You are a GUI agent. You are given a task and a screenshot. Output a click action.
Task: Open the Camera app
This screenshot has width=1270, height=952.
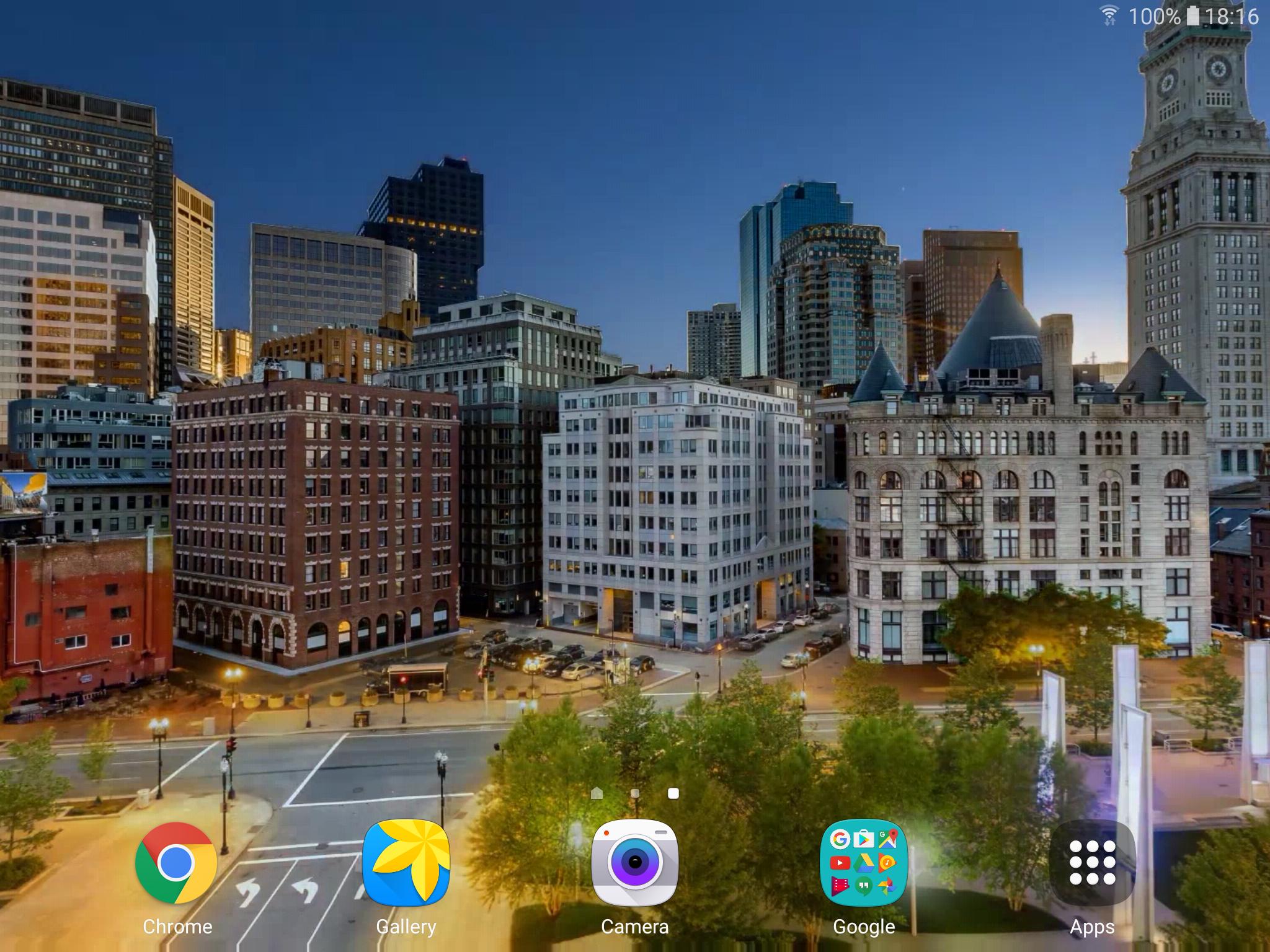[634, 863]
